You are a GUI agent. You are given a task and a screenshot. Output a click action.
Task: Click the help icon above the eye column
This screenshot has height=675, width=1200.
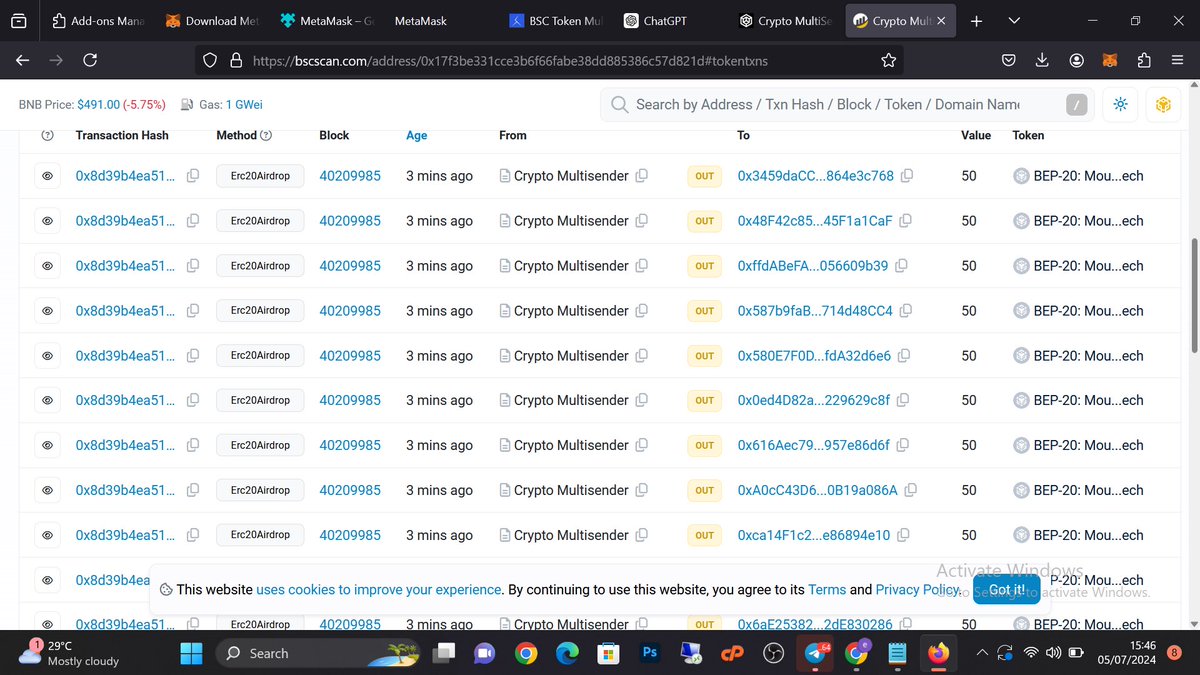click(x=47, y=135)
